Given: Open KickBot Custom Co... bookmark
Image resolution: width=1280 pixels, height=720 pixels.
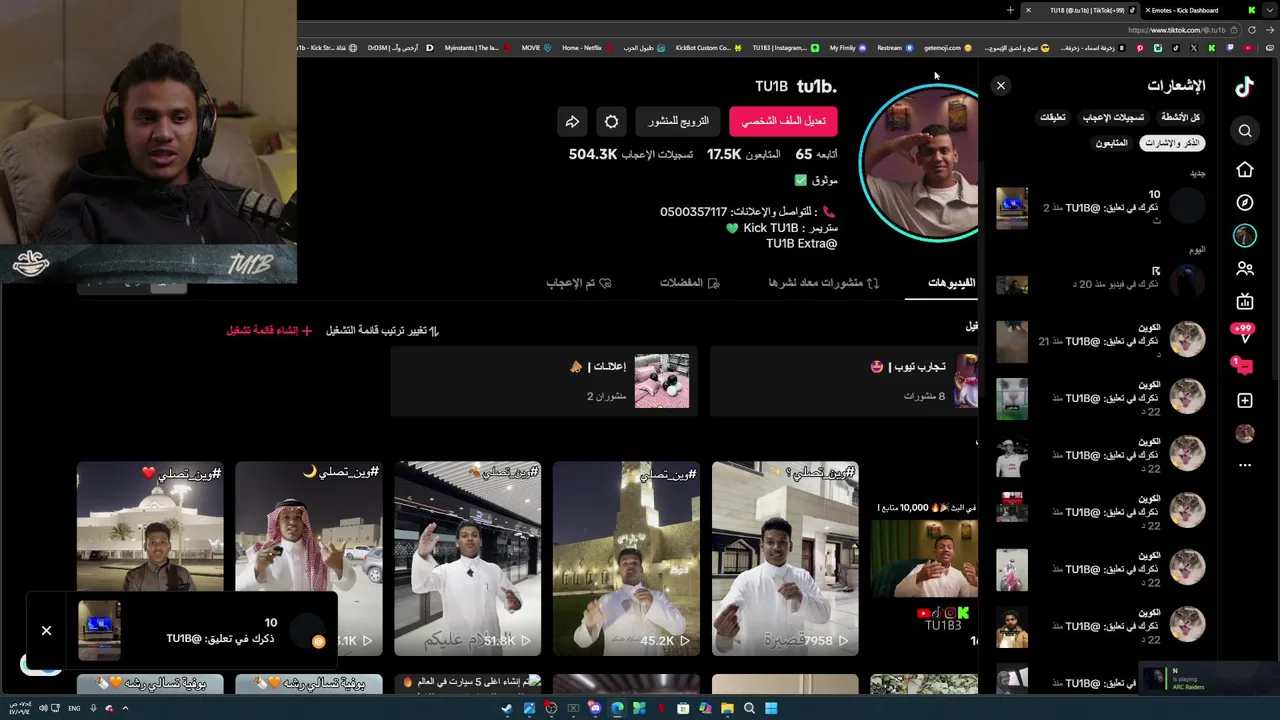Looking at the screenshot, I should (x=708, y=48).
